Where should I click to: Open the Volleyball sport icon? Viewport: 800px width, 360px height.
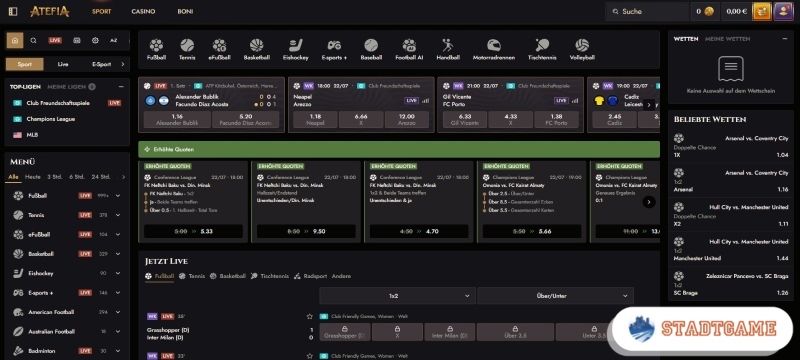pyautogui.click(x=582, y=45)
